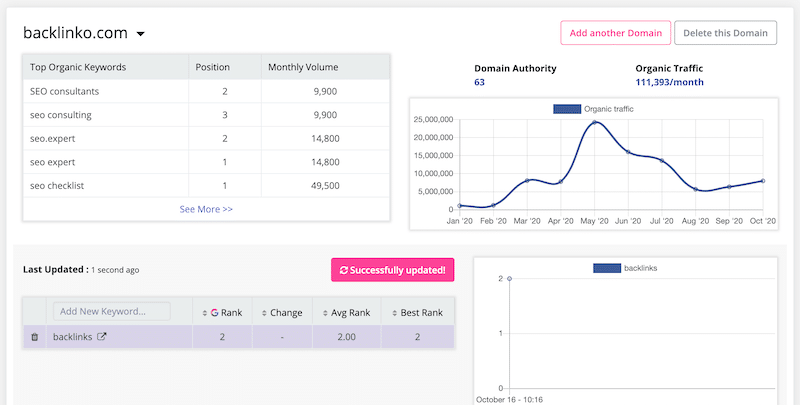Click the 'seo expert' position 1 row
This screenshot has width=800, height=405.
point(206,162)
